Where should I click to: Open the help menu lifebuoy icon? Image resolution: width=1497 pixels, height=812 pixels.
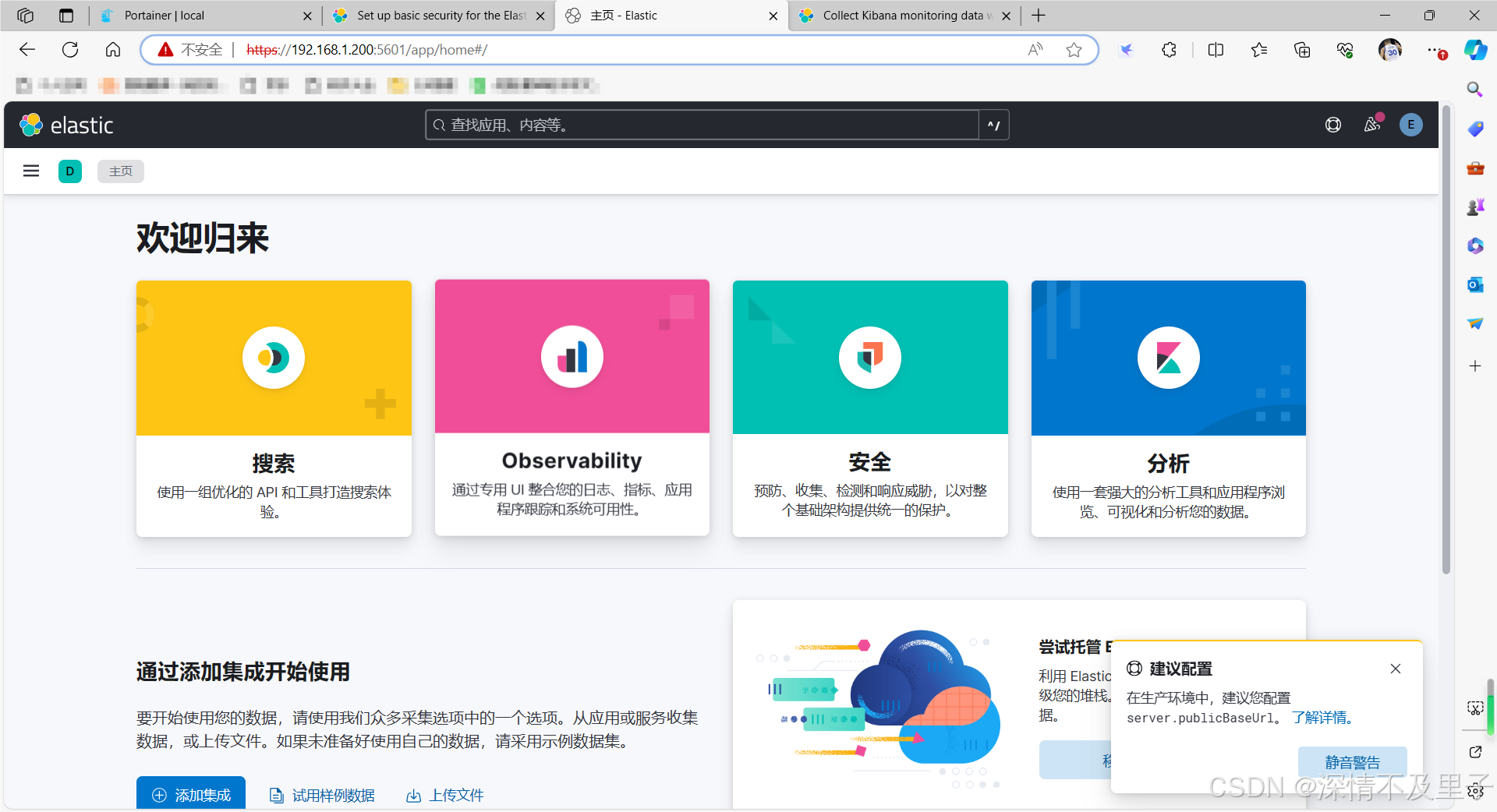[1333, 125]
